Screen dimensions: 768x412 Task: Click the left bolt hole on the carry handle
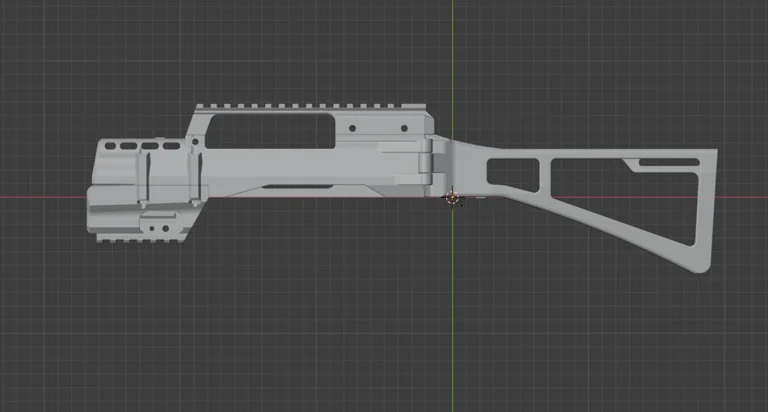pyautogui.click(x=351, y=128)
